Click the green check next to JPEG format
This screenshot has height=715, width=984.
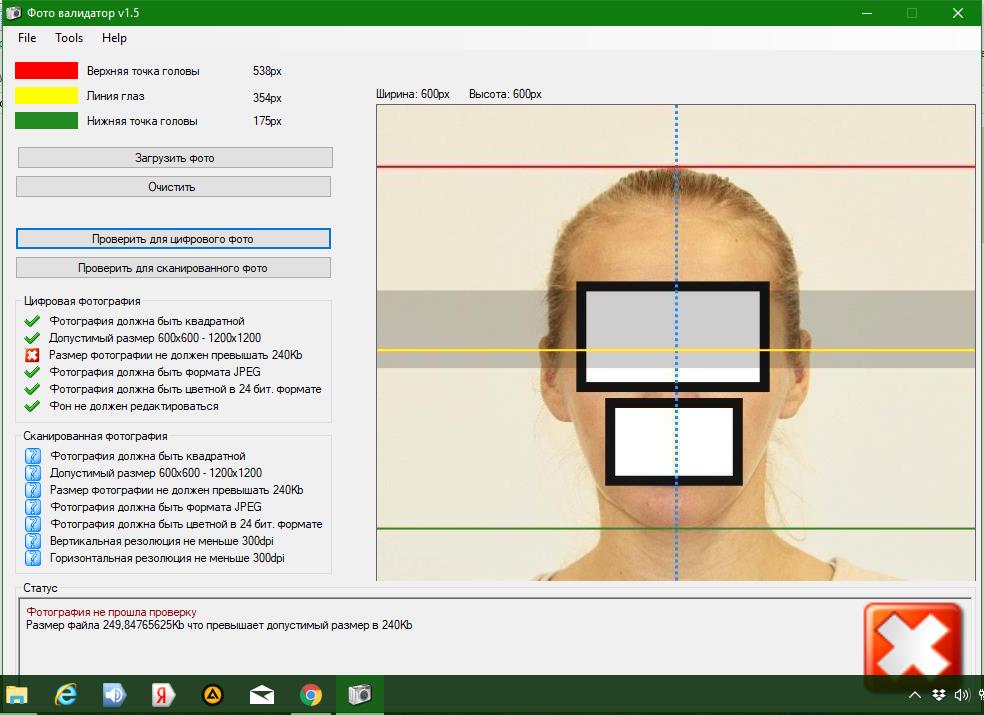pos(32,372)
